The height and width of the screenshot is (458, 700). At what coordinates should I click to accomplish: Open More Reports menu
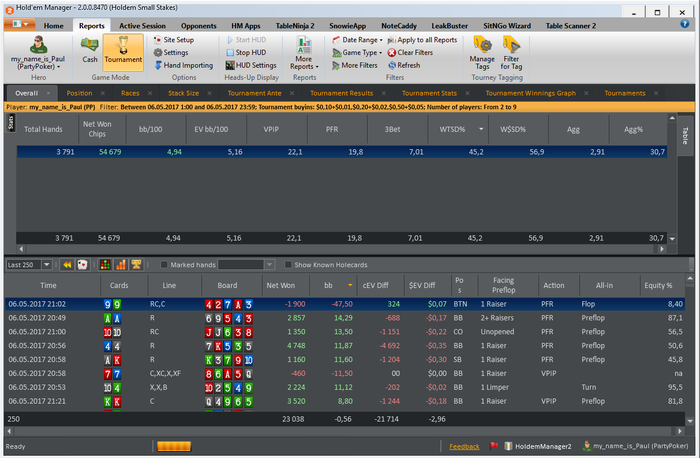click(304, 53)
